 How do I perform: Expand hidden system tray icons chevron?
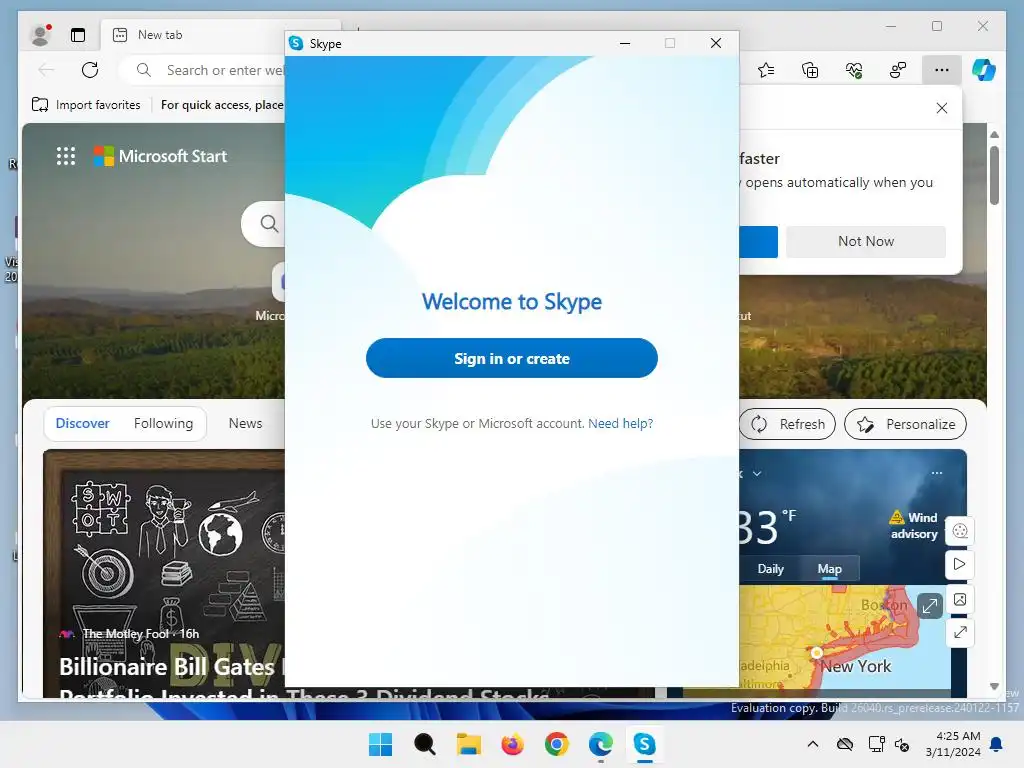pyautogui.click(x=812, y=744)
